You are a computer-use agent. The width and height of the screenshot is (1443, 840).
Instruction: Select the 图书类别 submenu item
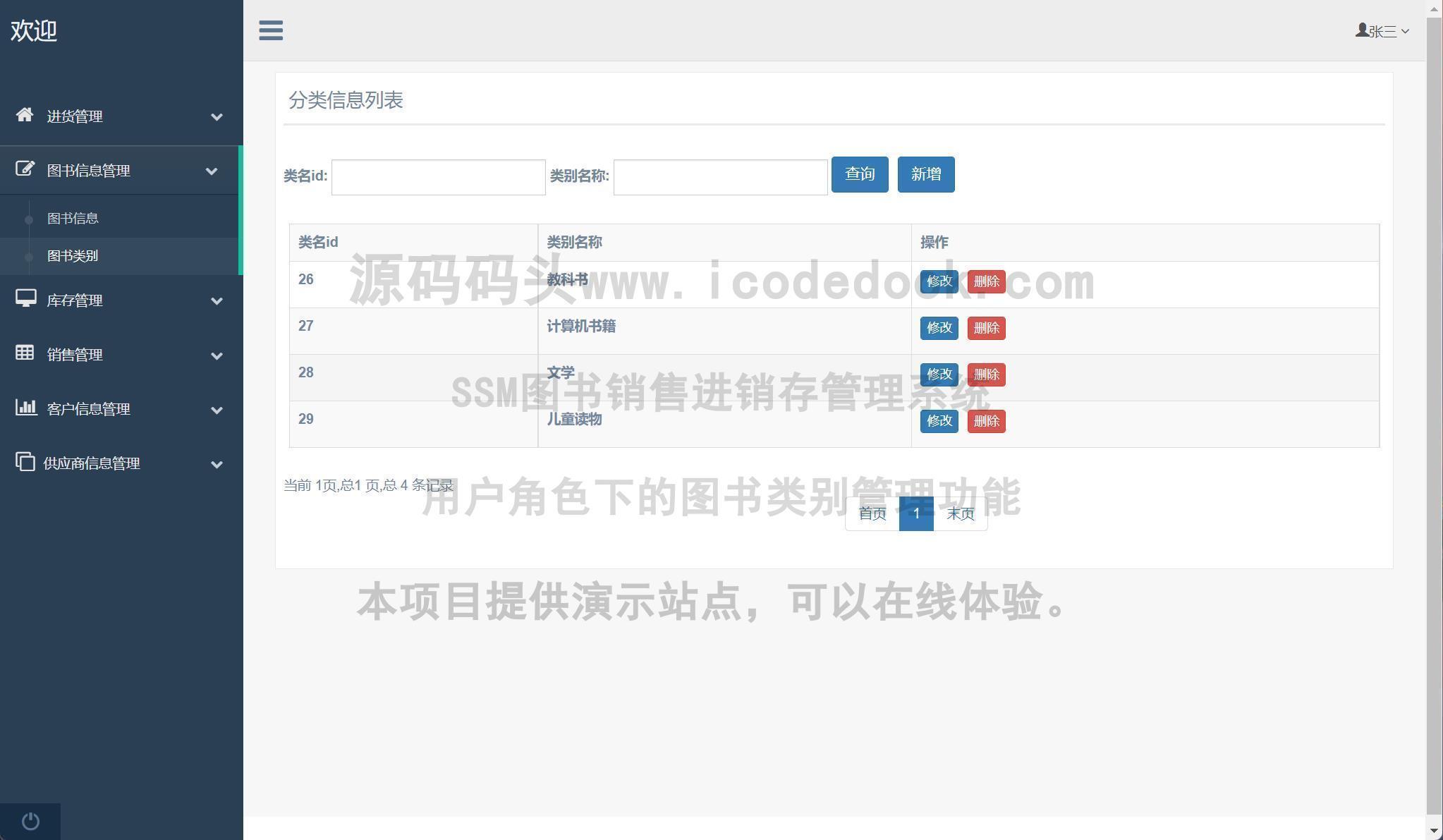click(73, 256)
